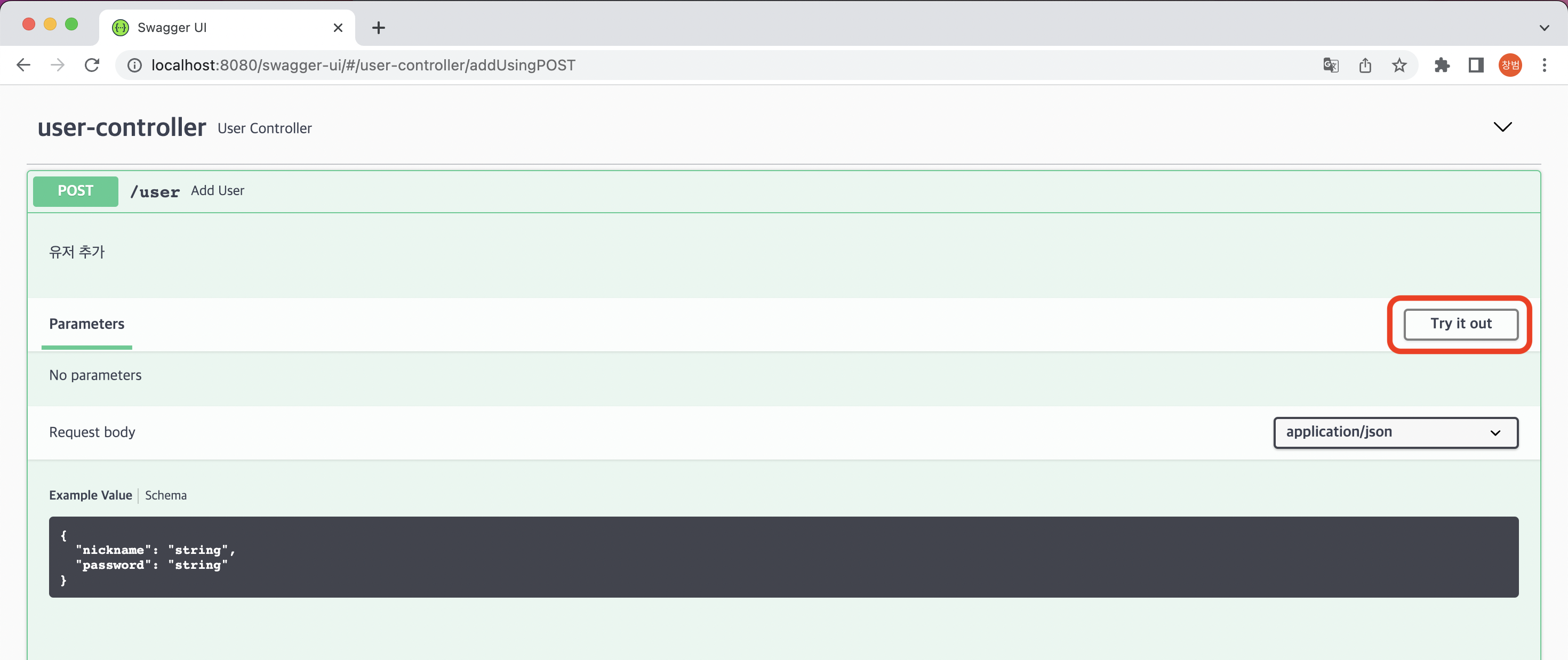View site information icon beside URL
The height and width of the screenshot is (660, 1568).
point(134,65)
